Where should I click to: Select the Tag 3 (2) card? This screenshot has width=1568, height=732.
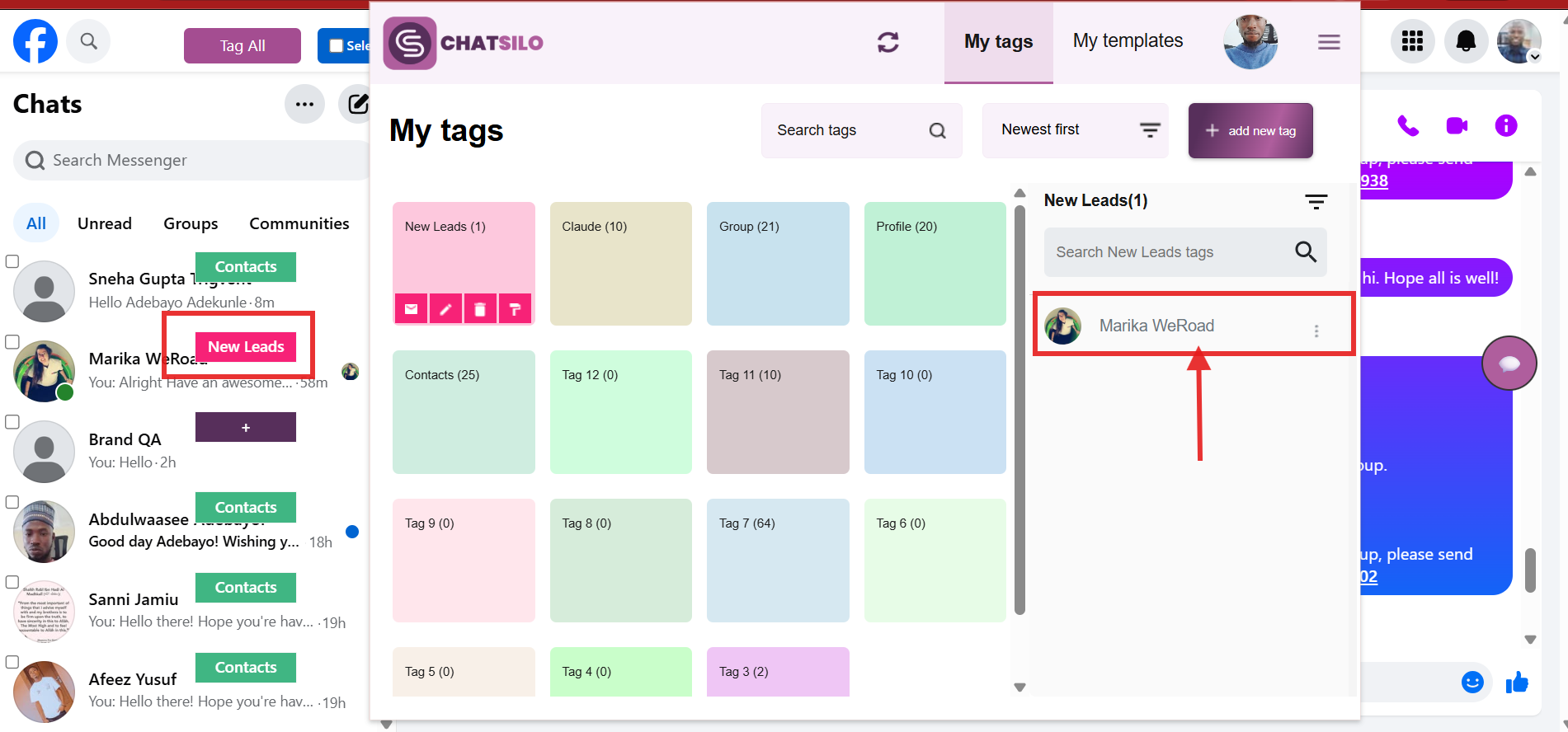(778, 672)
